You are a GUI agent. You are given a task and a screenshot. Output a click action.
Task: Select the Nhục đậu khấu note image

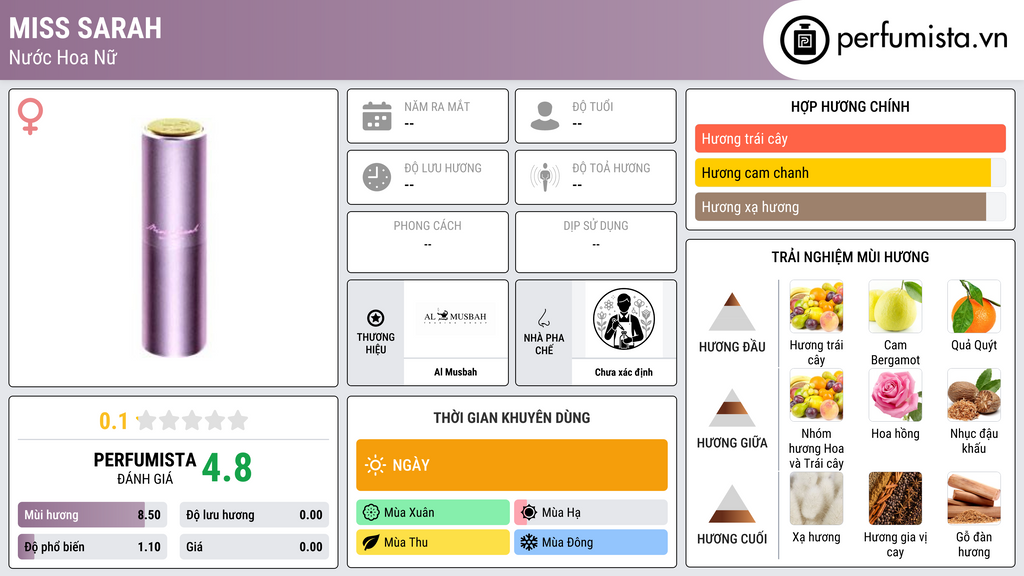pyautogui.click(x=974, y=395)
